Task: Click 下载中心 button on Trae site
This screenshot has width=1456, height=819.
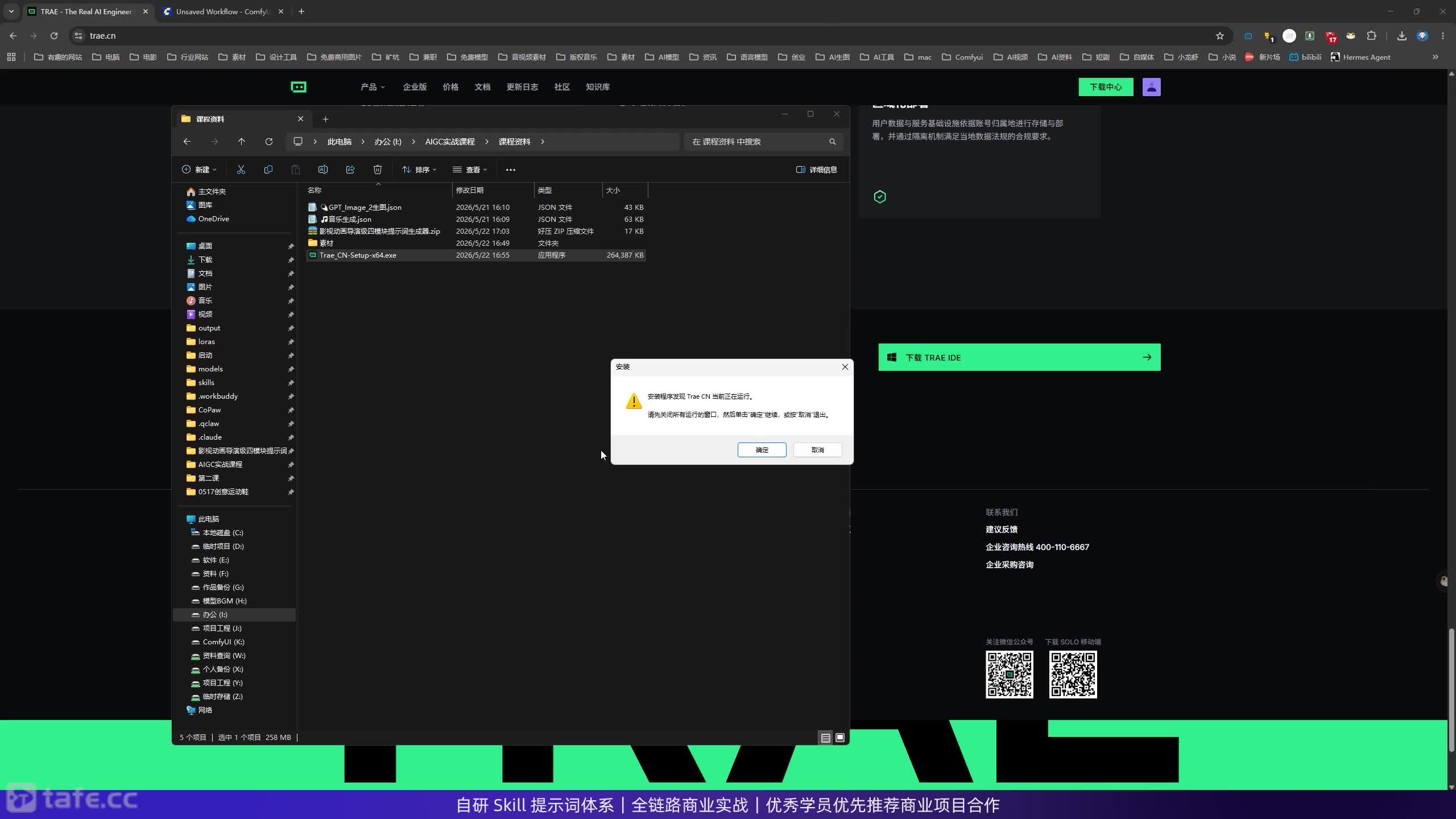Action: coord(1106,87)
